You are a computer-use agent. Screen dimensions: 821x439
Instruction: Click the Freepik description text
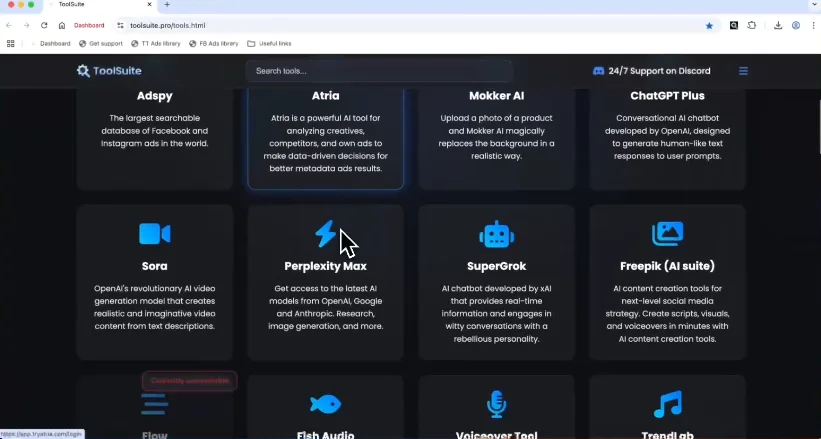[x=667, y=313]
